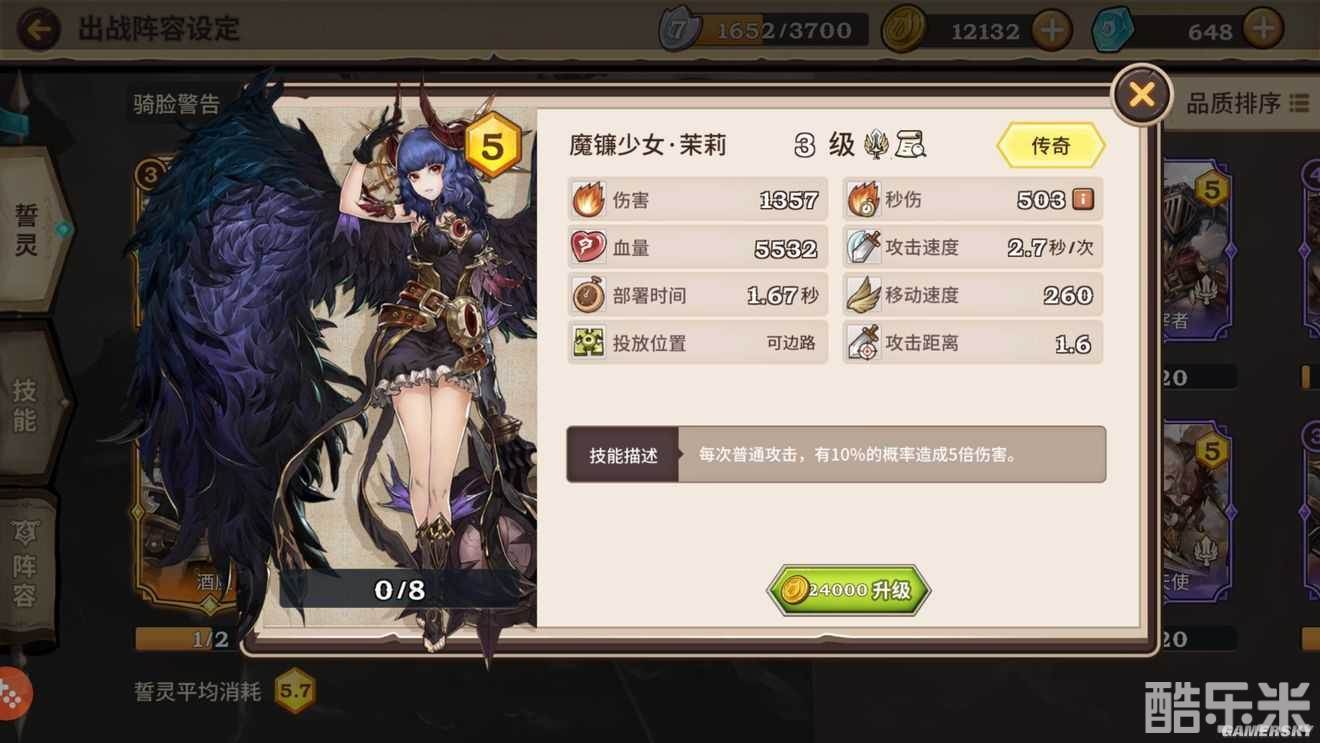Go back using the arrow icon

click(38, 29)
